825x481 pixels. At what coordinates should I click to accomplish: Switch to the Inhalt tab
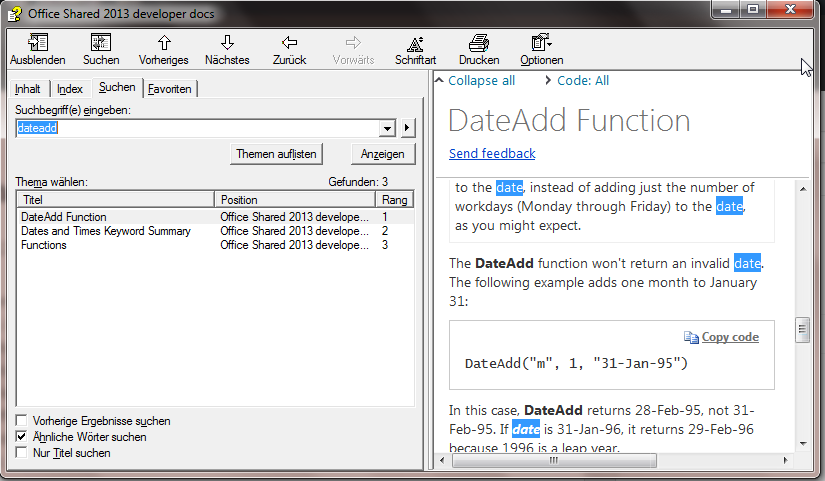coord(27,89)
